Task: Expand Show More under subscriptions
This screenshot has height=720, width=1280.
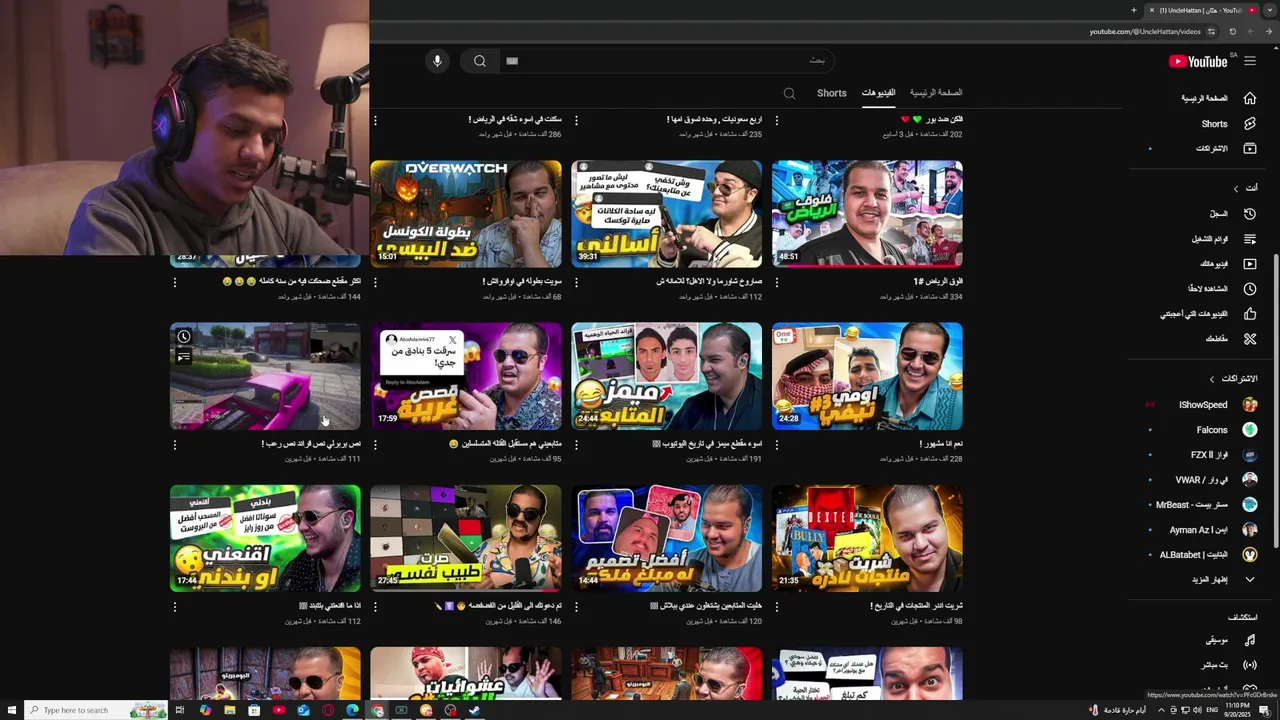Action: [x=1224, y=579]
